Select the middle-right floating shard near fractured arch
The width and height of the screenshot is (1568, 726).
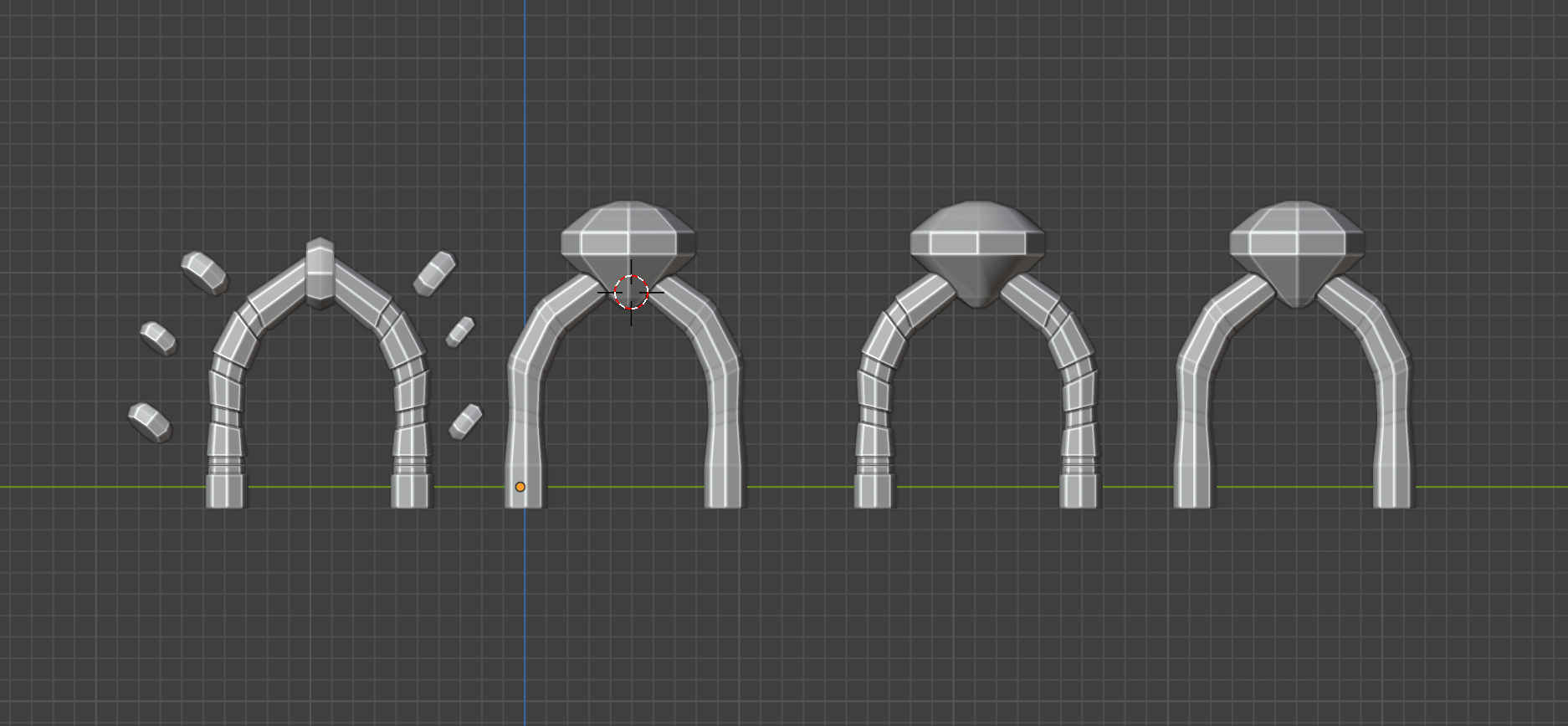click(459, 331)
